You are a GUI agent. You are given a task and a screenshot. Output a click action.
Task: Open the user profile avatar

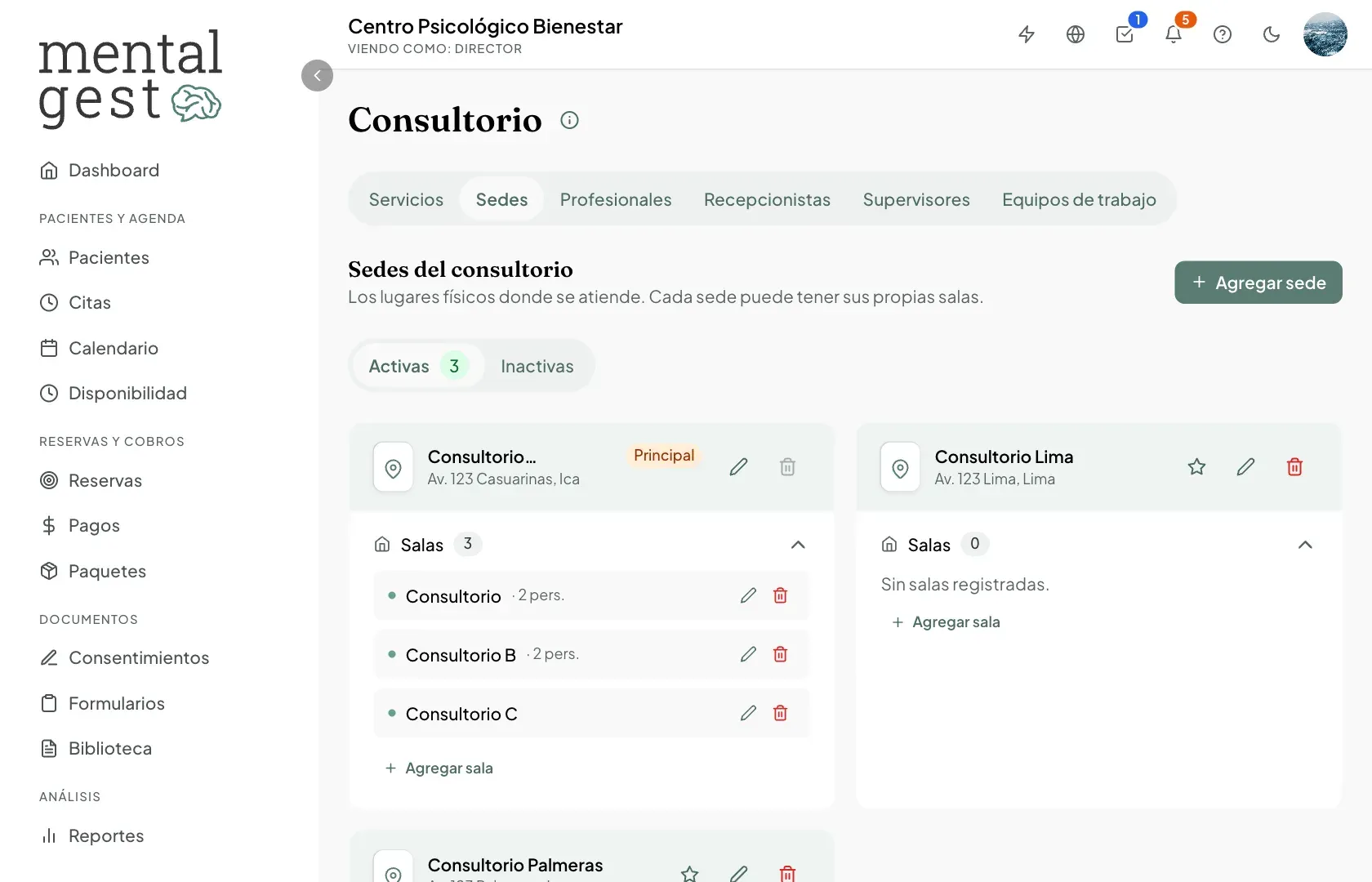tap(1325, 34)
